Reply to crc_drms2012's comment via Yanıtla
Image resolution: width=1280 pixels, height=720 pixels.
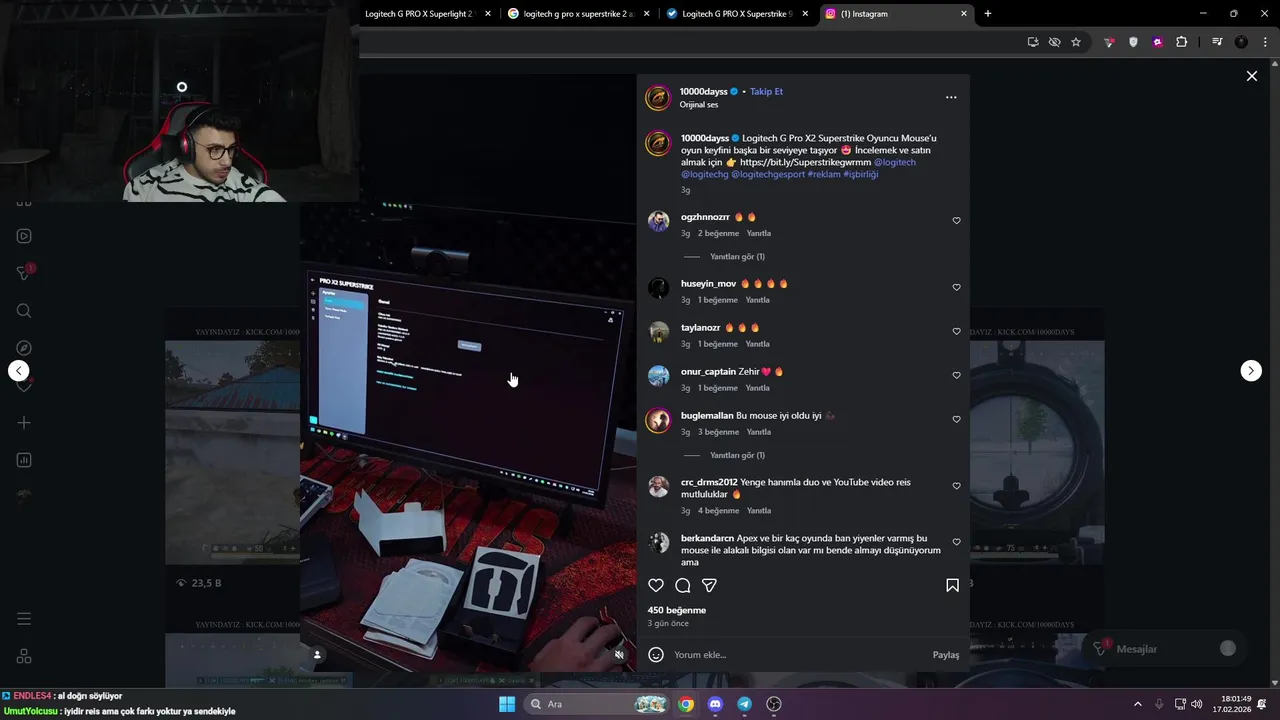tap(758, 511)
